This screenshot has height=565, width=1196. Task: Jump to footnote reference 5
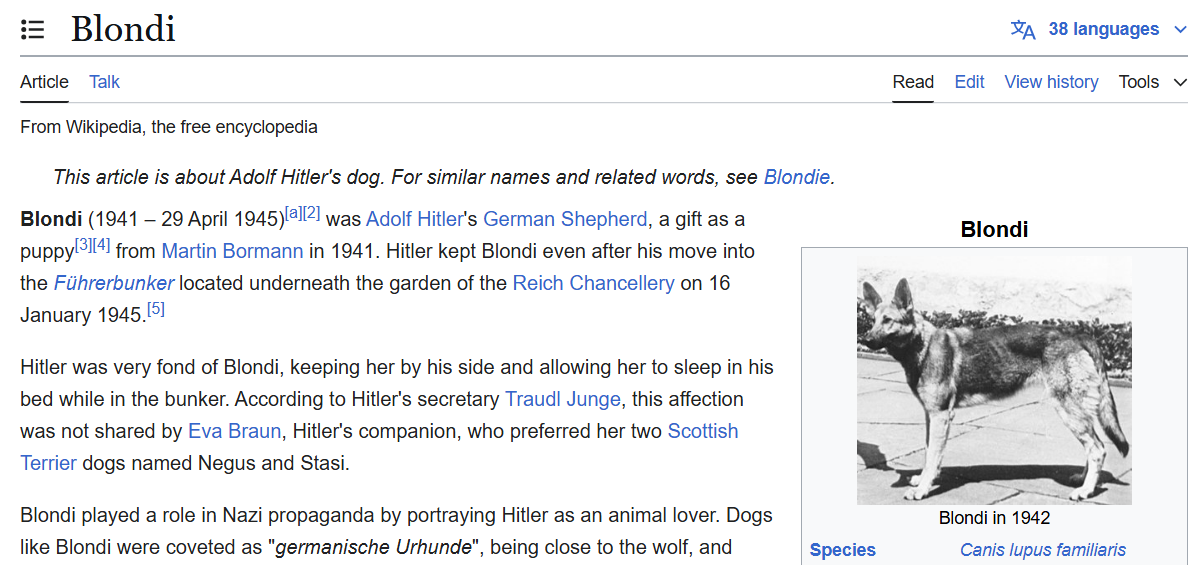pos(156,310)
